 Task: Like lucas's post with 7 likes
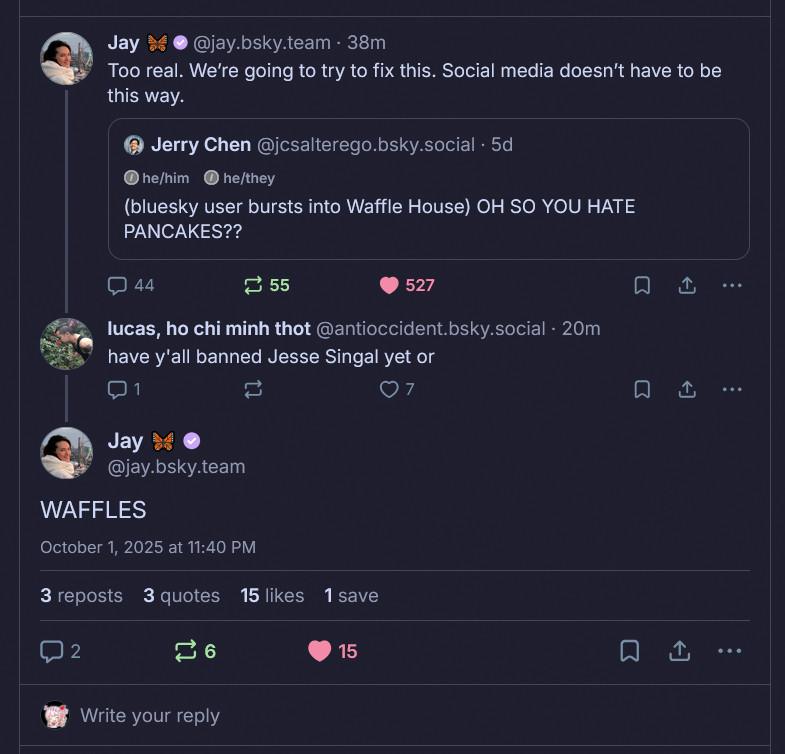click(x=389, y=389)
